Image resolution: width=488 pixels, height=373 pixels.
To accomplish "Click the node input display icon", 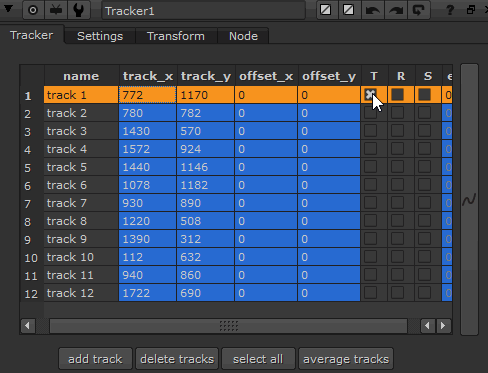I will 56,10.
